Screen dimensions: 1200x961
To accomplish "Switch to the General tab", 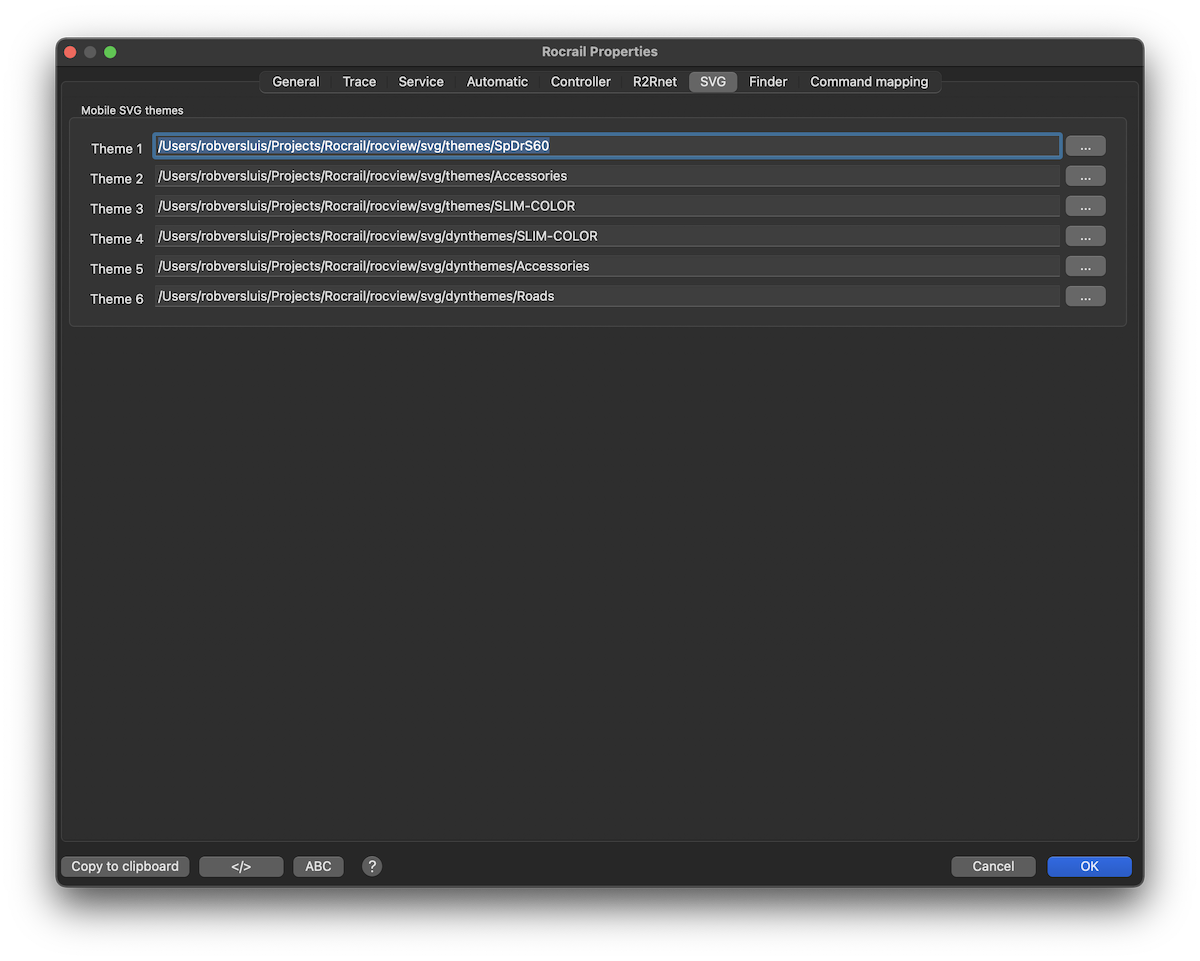I will pyautogui.click(x=296, y=82).
